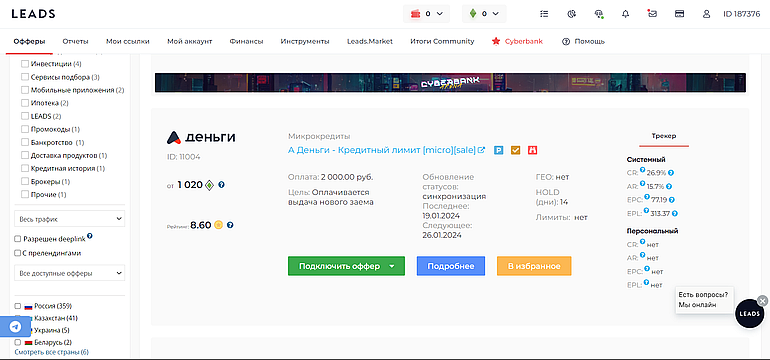
Task: Check the Прочие (1) category
Action: coord(25,194)
